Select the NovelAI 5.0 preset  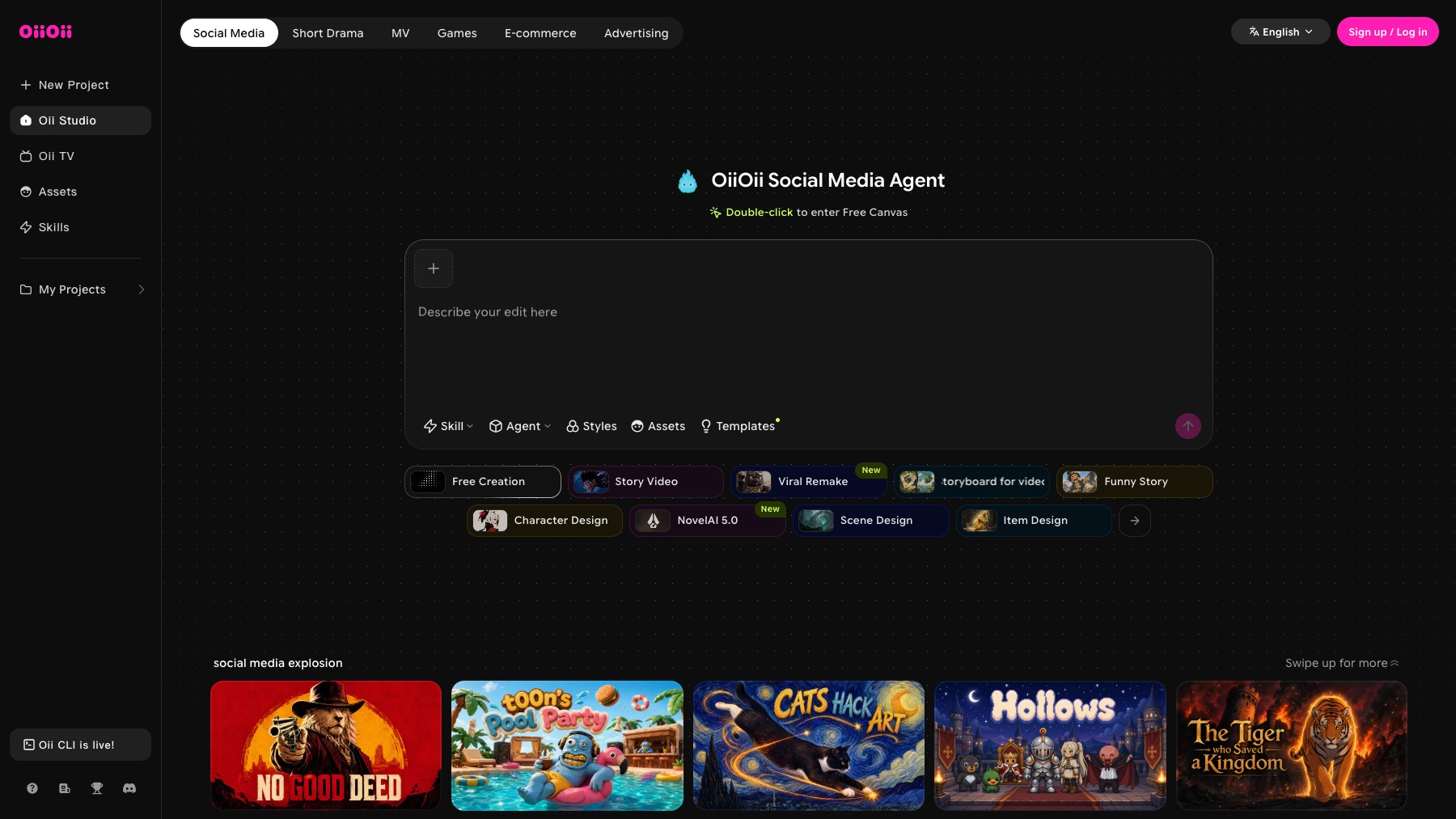click(708, 521)
